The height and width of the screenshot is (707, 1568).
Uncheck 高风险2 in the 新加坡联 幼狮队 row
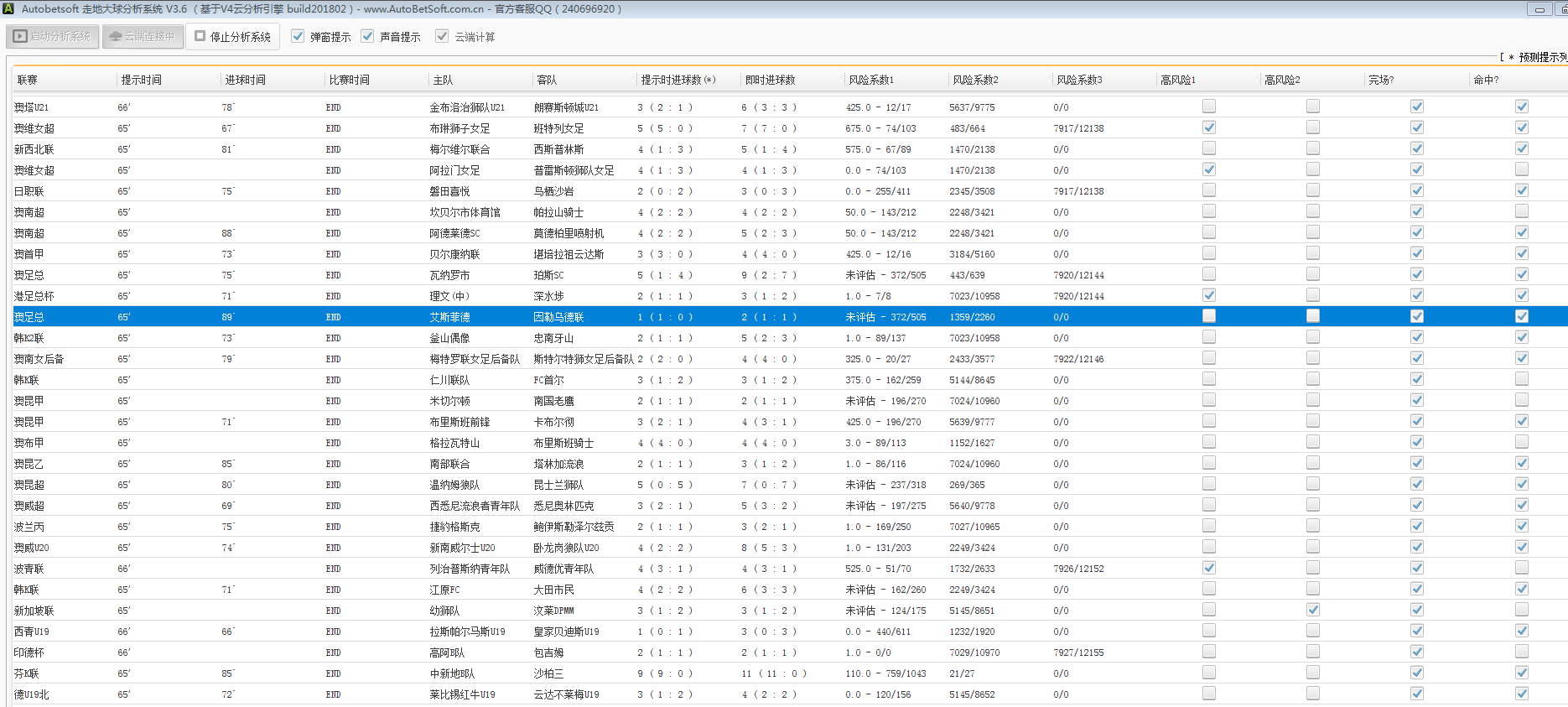[x=1312, y=610]
